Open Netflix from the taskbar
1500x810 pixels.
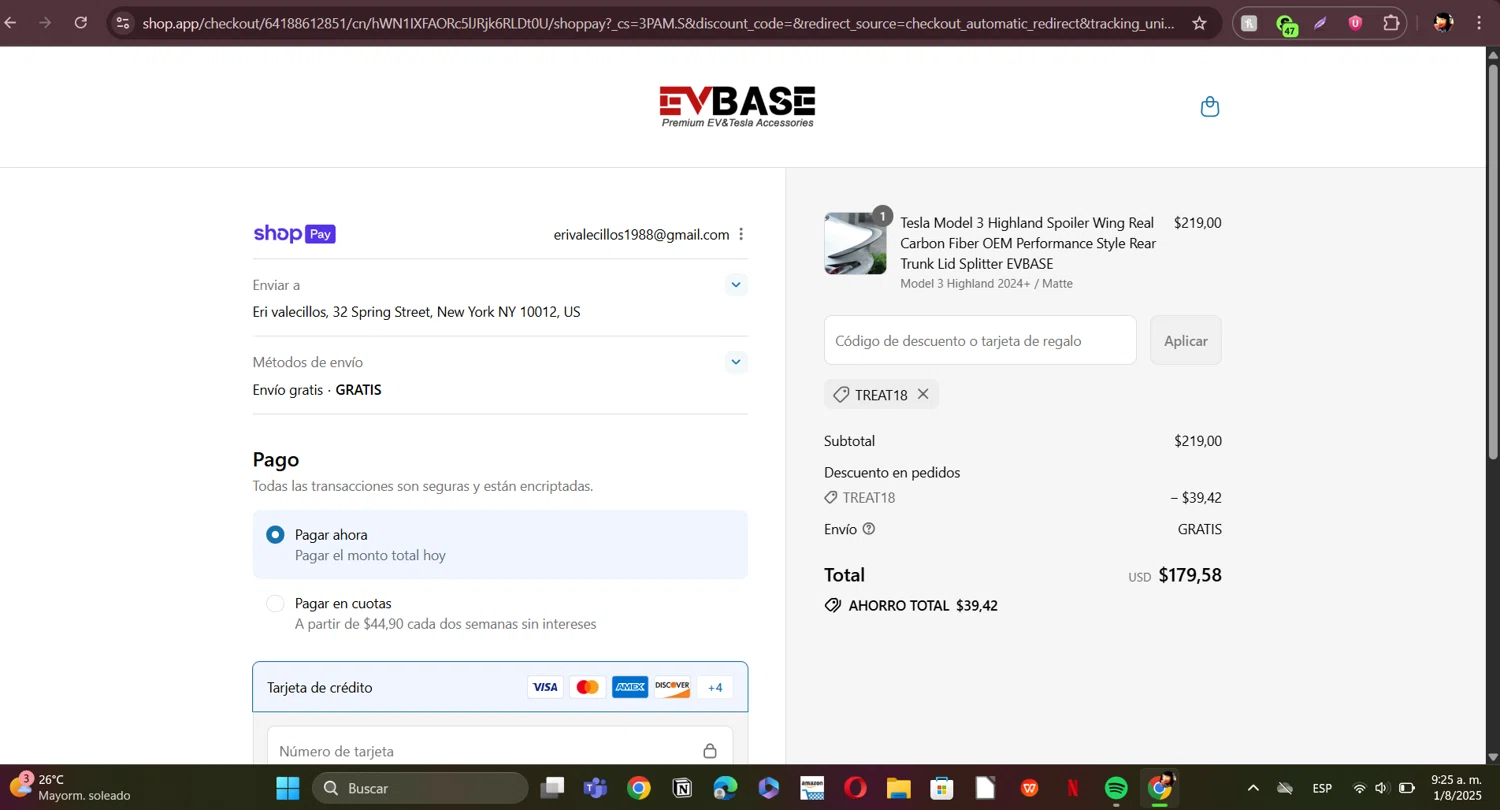[x=1072, y=788]
